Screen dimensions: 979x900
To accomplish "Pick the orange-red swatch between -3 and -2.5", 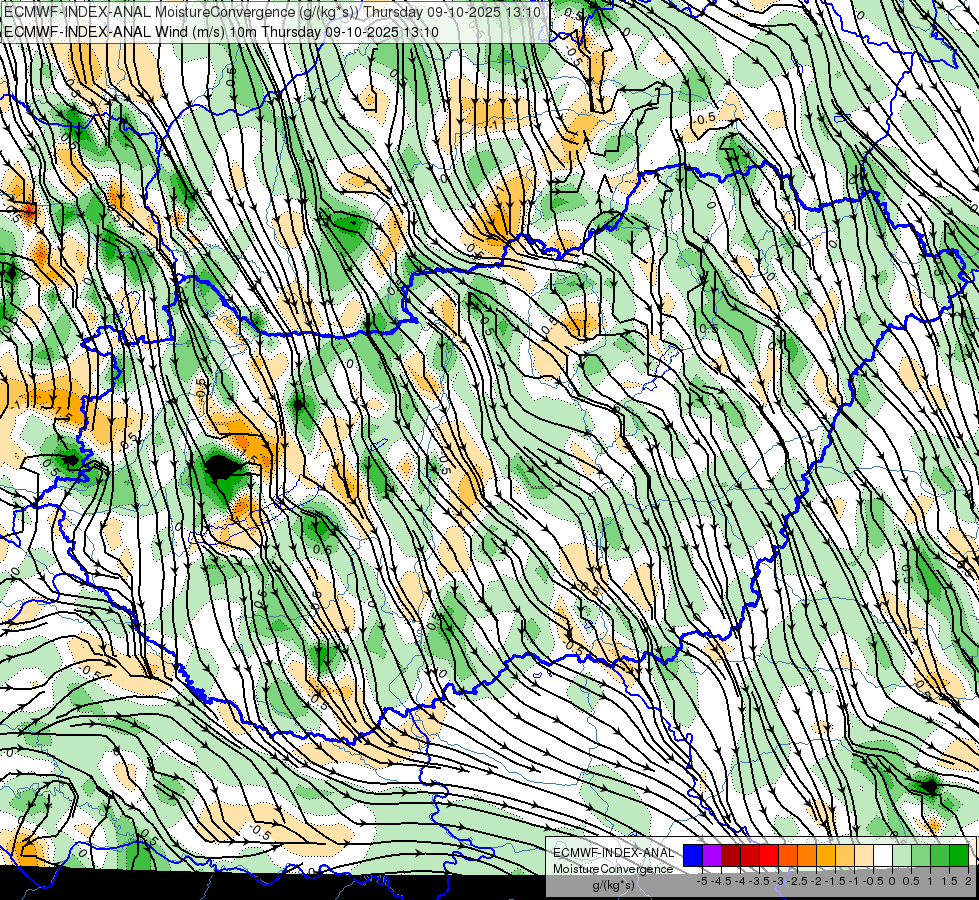I will (x=788, y=856).
